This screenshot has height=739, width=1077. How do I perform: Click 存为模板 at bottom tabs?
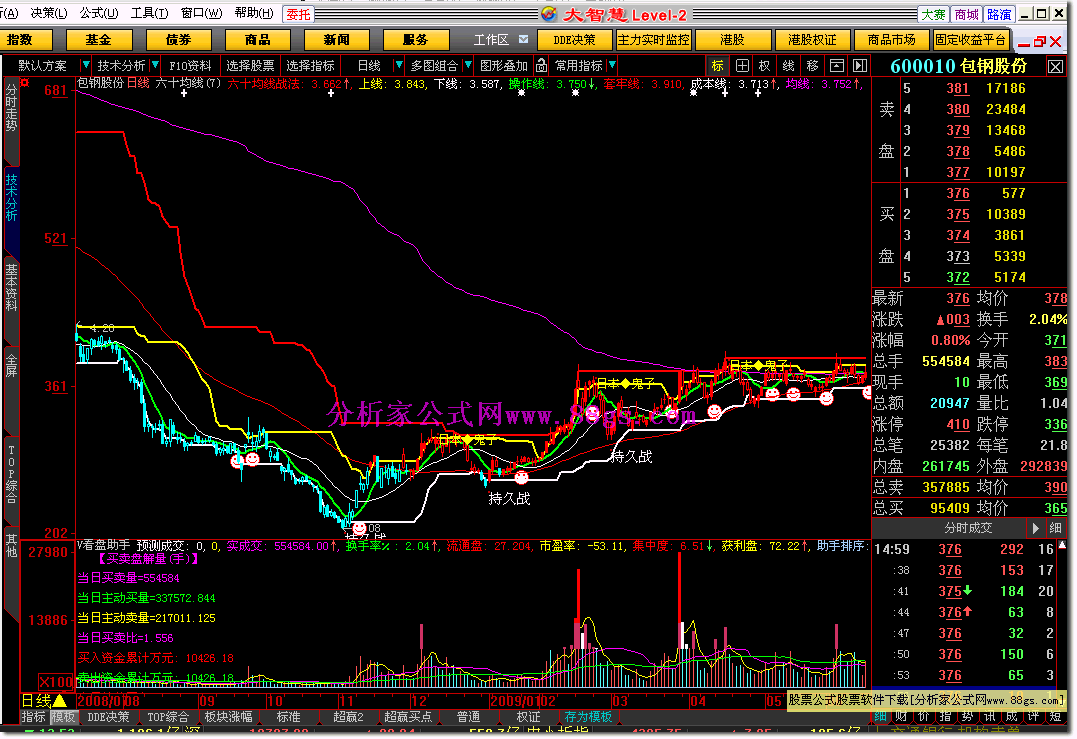[588, 716]
